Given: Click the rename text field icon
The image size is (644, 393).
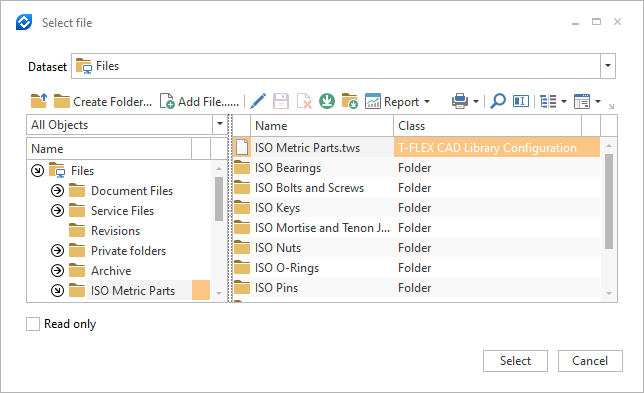Looking at the screenshot, I should point(521,101).
